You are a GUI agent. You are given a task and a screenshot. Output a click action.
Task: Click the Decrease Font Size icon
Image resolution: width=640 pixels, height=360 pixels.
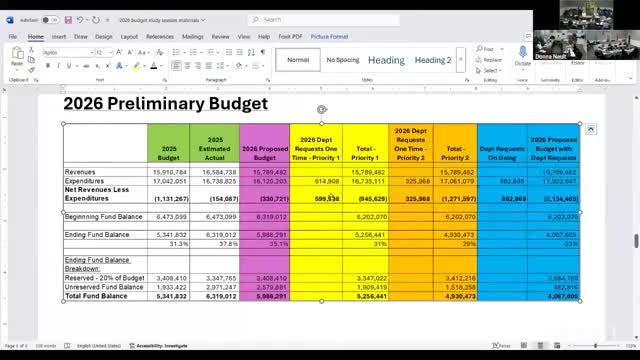click(x=130, y=52)
